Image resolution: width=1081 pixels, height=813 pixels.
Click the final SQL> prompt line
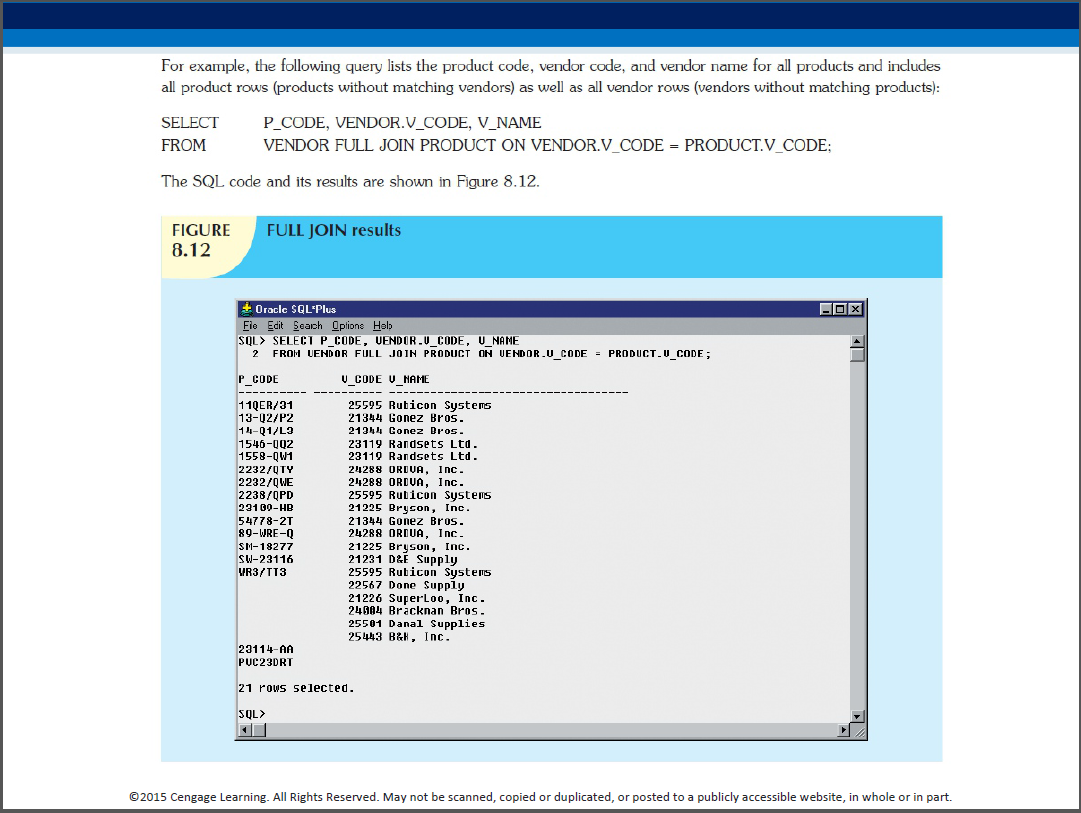click(x=252, y=714)
